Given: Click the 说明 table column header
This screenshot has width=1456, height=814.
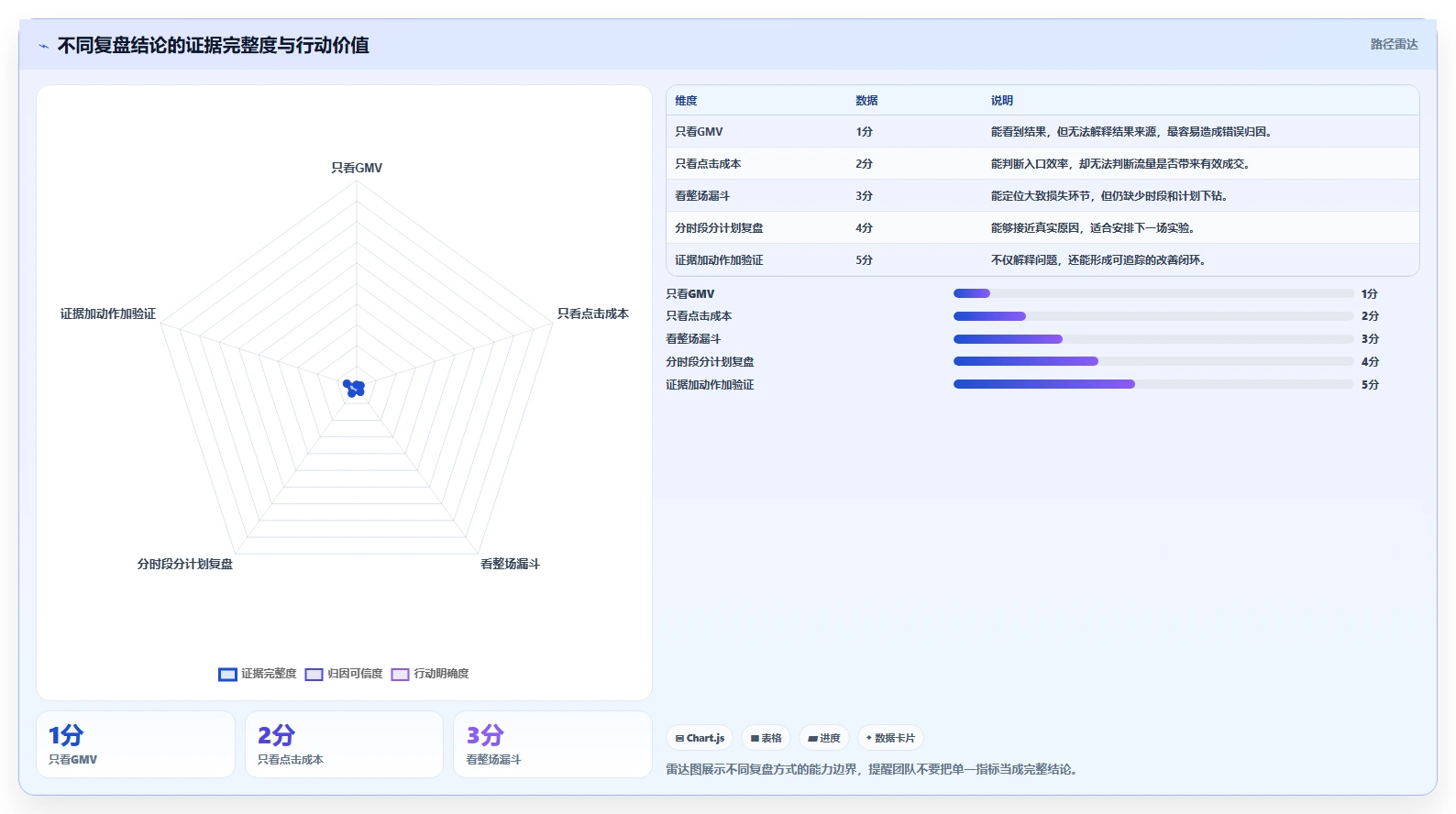Looking at the screenshot, I should (1001, 101).
